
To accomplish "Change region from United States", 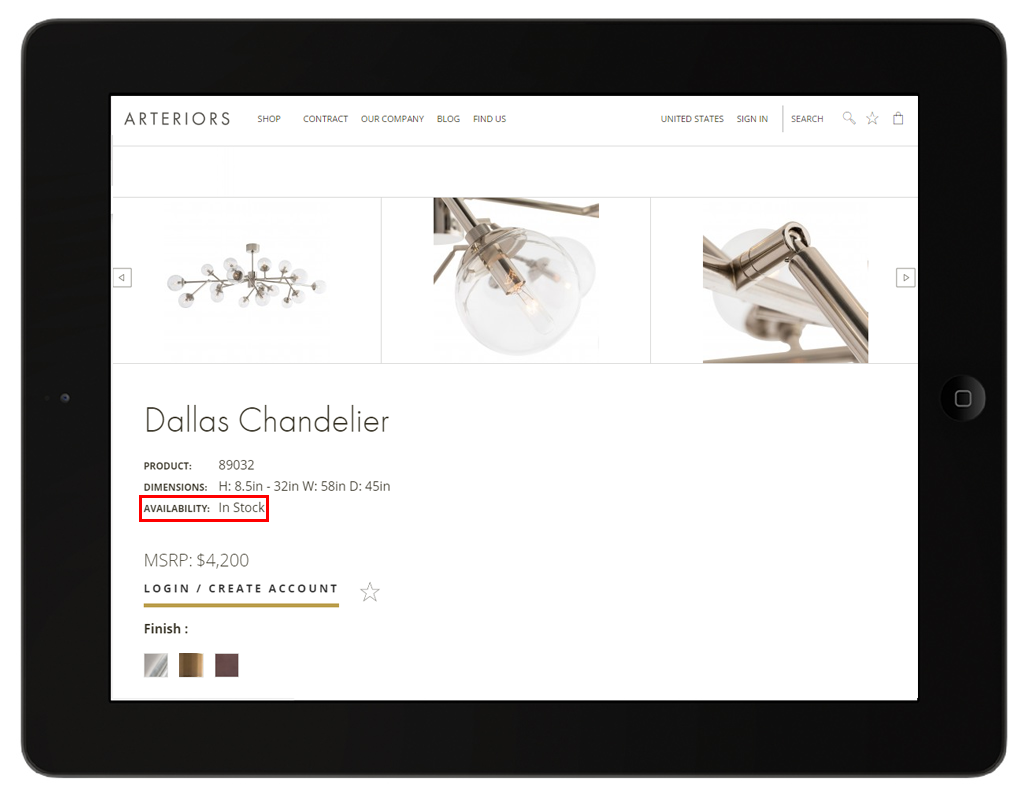I will [692, 119].
